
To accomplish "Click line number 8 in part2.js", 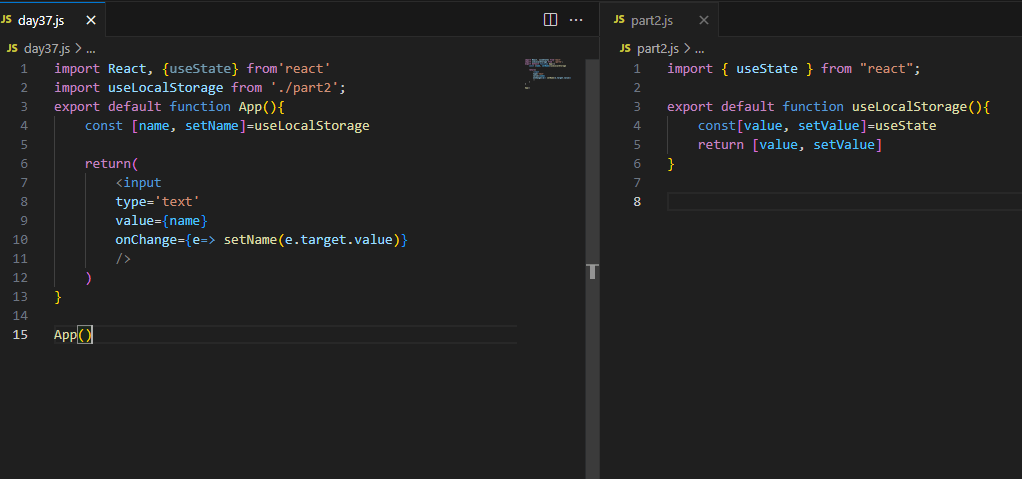I will pyautogui.click(x=637, y=202).
